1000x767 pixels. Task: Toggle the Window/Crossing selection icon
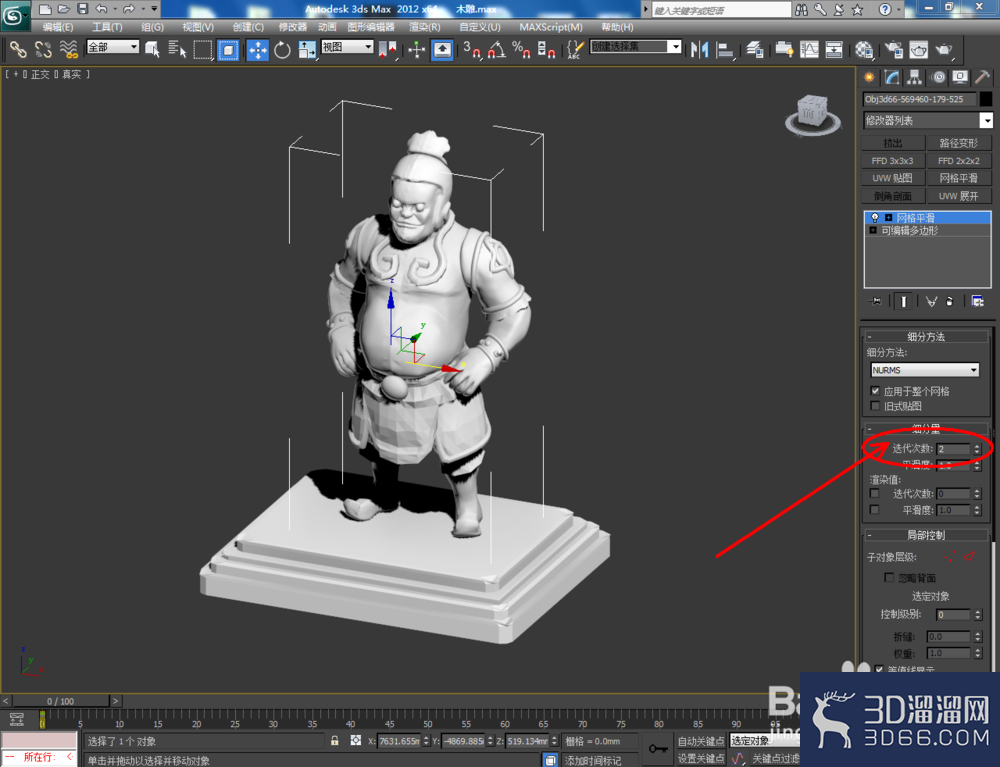[228, 49]
